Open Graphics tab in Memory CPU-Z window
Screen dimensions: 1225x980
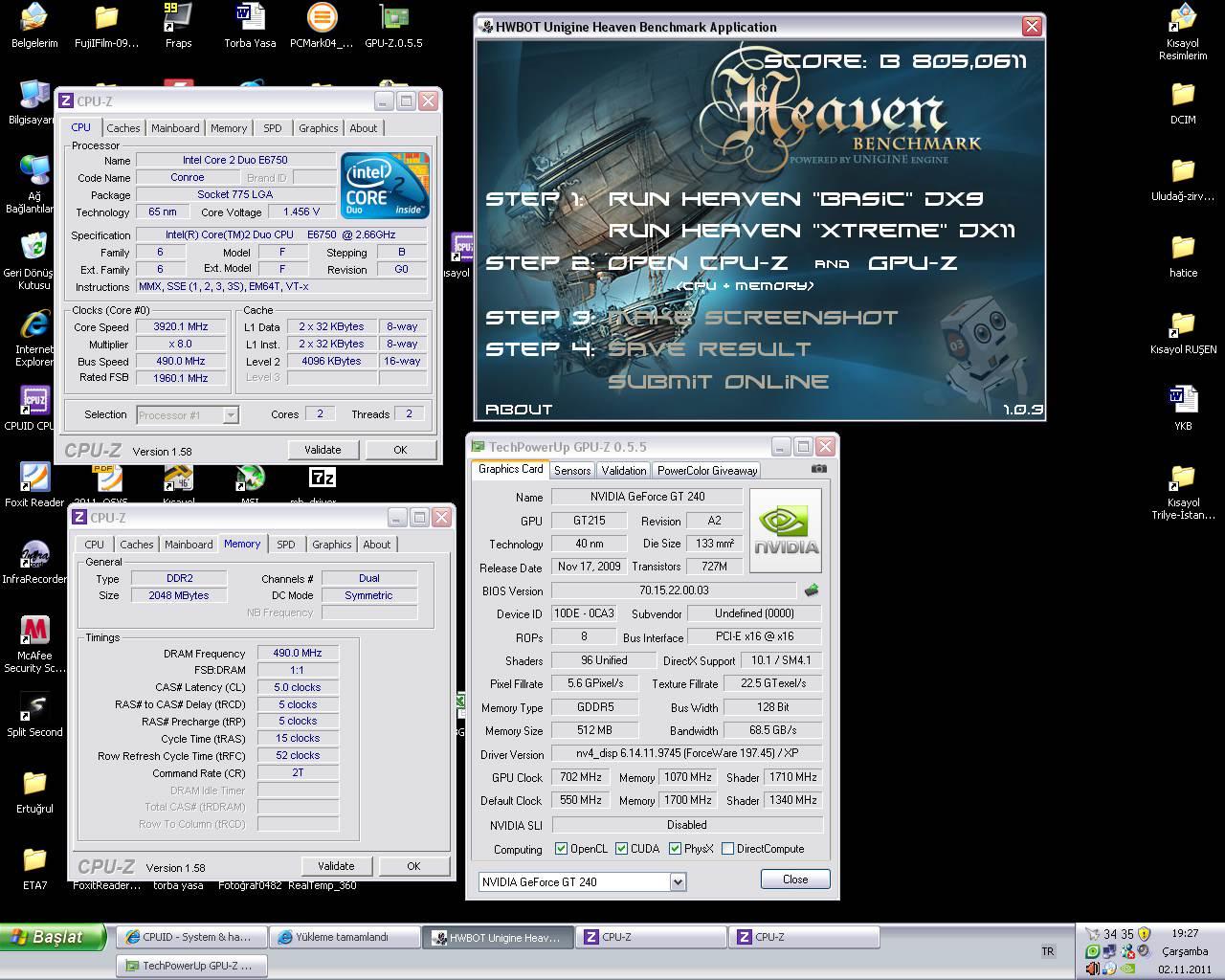[331, 545]
